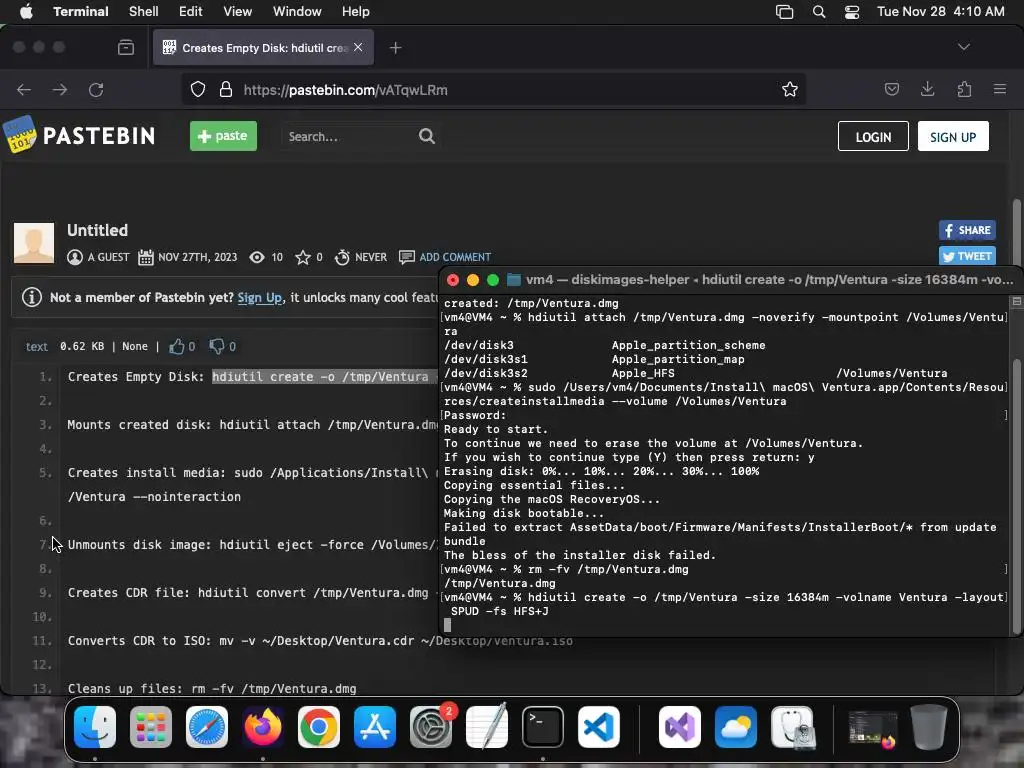Open Spotlight search in menu bar
Image resolution: width=1024 pixels, height=768 pixels.
(x=818, y=12)
